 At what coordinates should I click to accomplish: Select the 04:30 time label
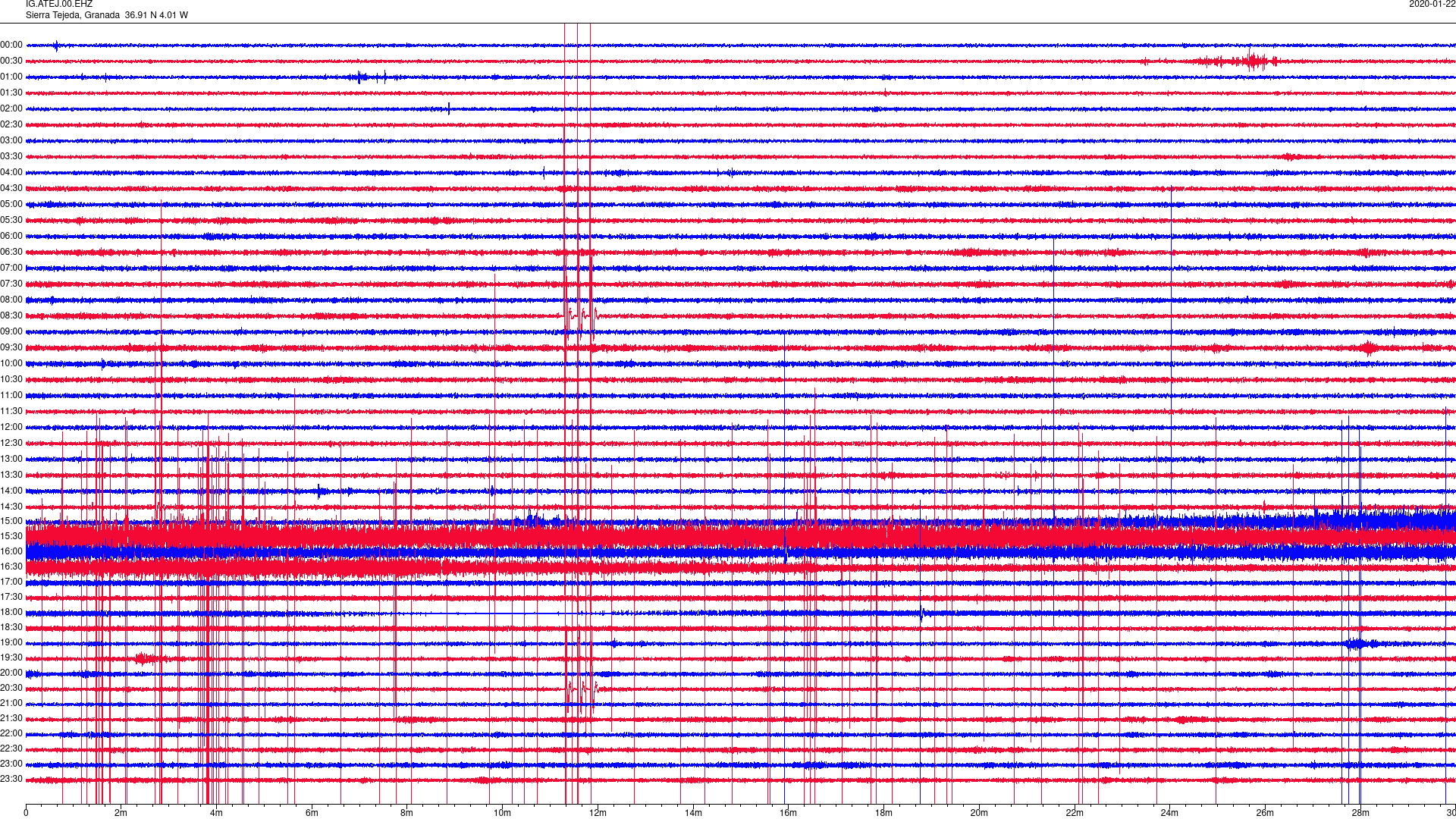(x=11, y=188)
